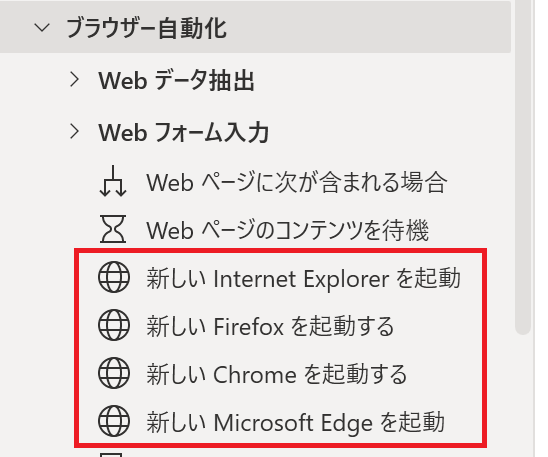Expand the Web フォーム入力 chevron
Viewport: 548px width, 457px height.
74,131
